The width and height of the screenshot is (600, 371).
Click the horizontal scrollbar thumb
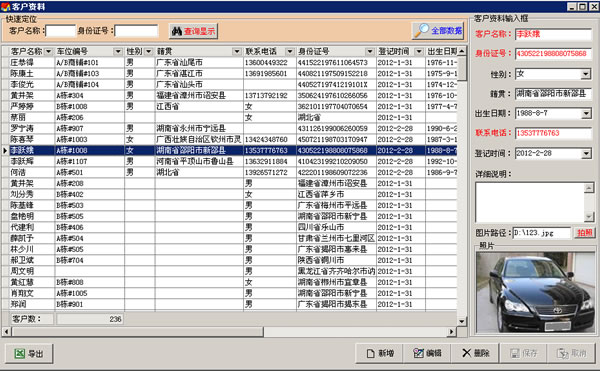[137, 332]
